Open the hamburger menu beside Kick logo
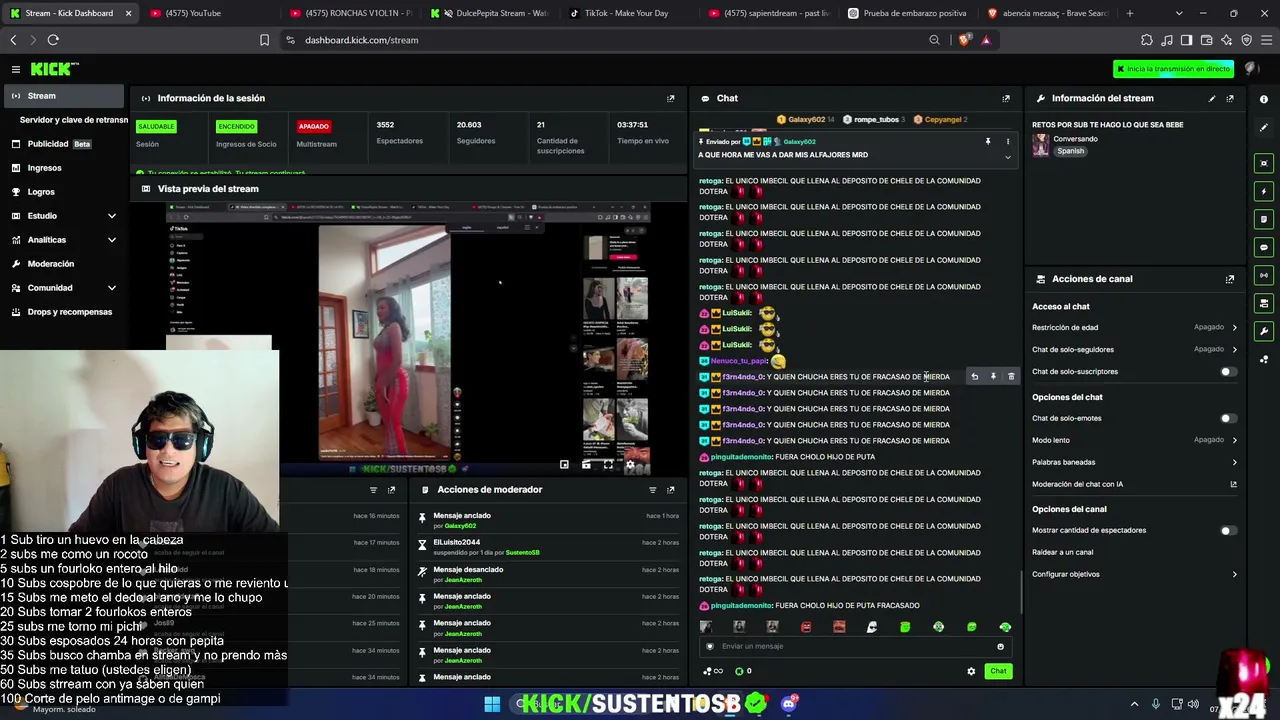This screenshot has height=720, width=1280. click(x=16, y=69)
